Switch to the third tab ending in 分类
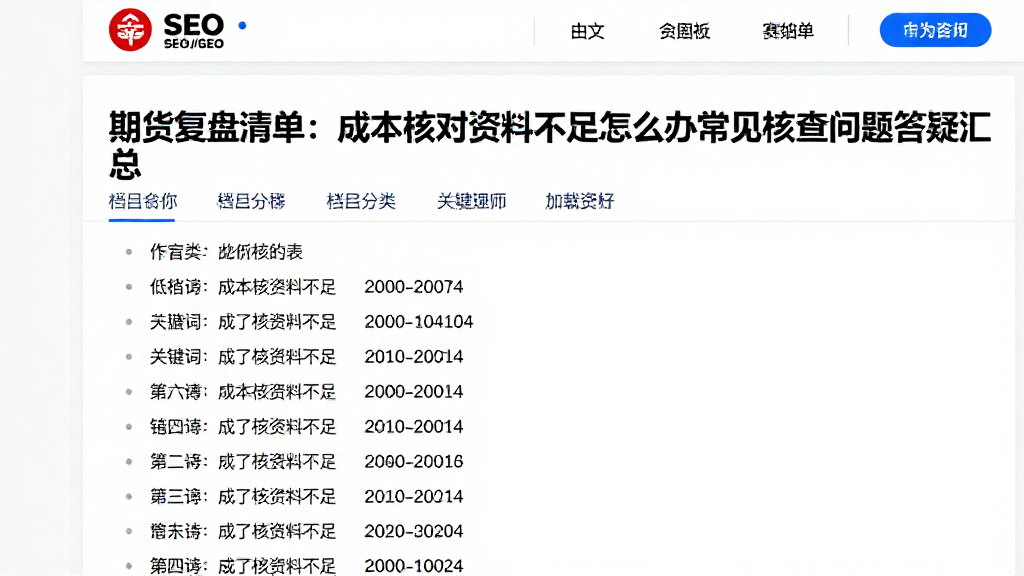Viewport: 1024px width, 576px height. 361,201
